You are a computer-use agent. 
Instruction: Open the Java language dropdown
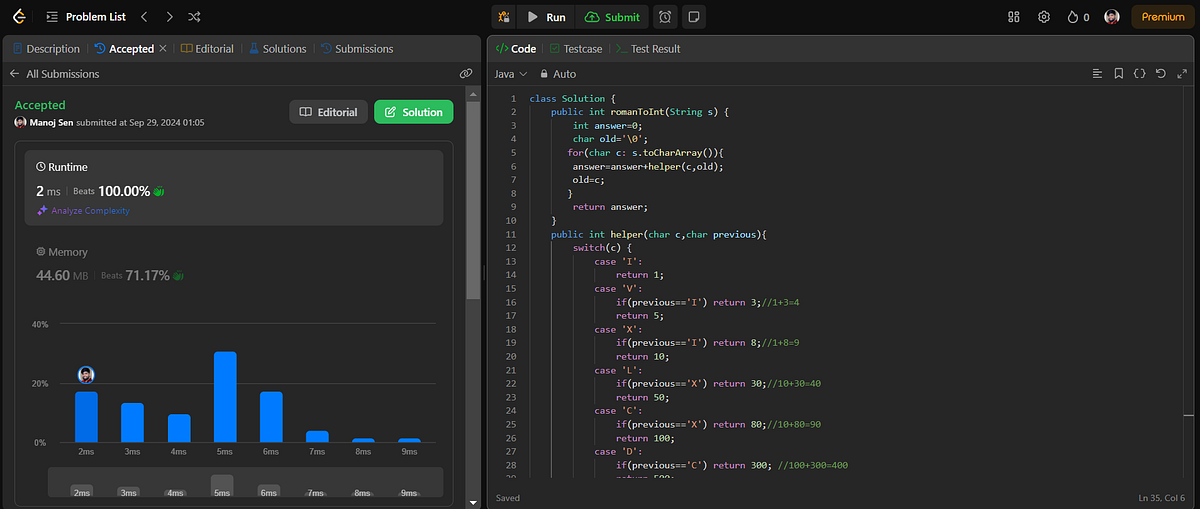[x=510, y=74]
